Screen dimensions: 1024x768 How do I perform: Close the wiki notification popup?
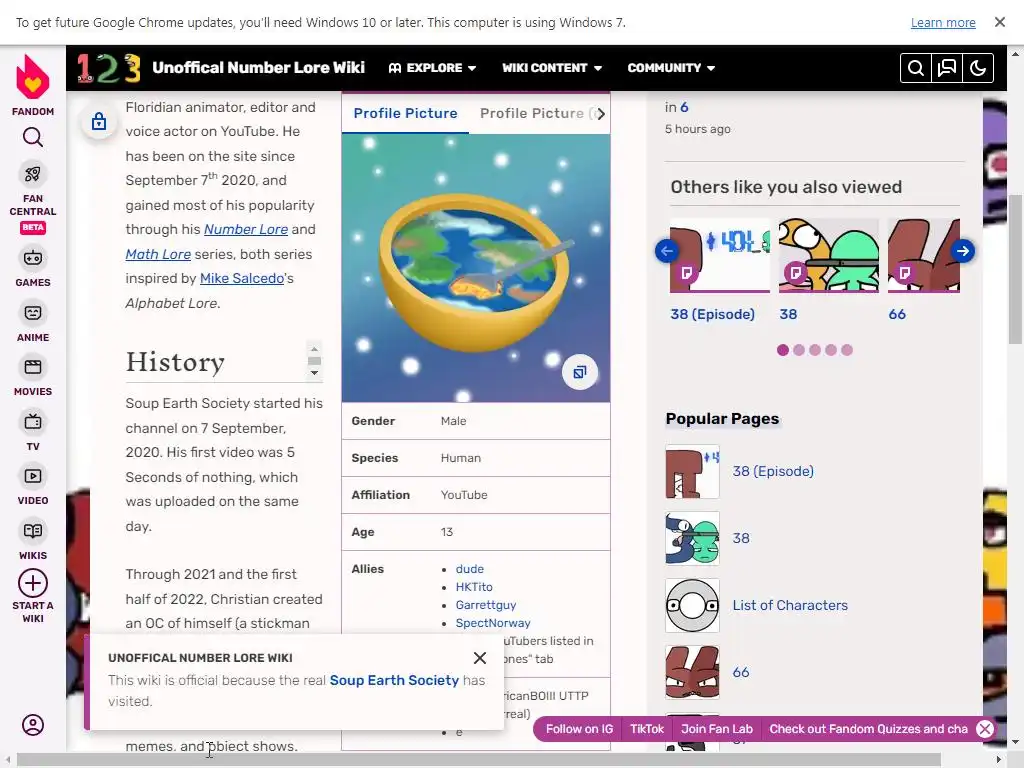(480, 658)
